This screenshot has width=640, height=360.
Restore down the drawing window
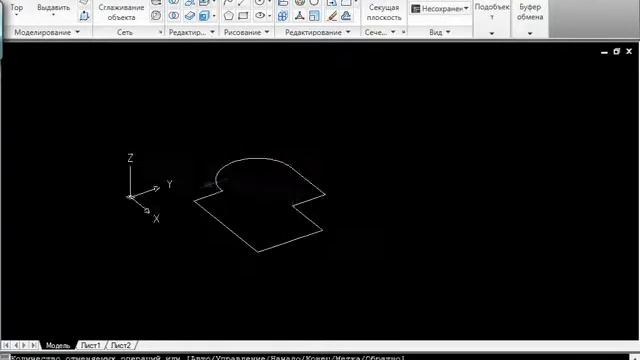617,51
